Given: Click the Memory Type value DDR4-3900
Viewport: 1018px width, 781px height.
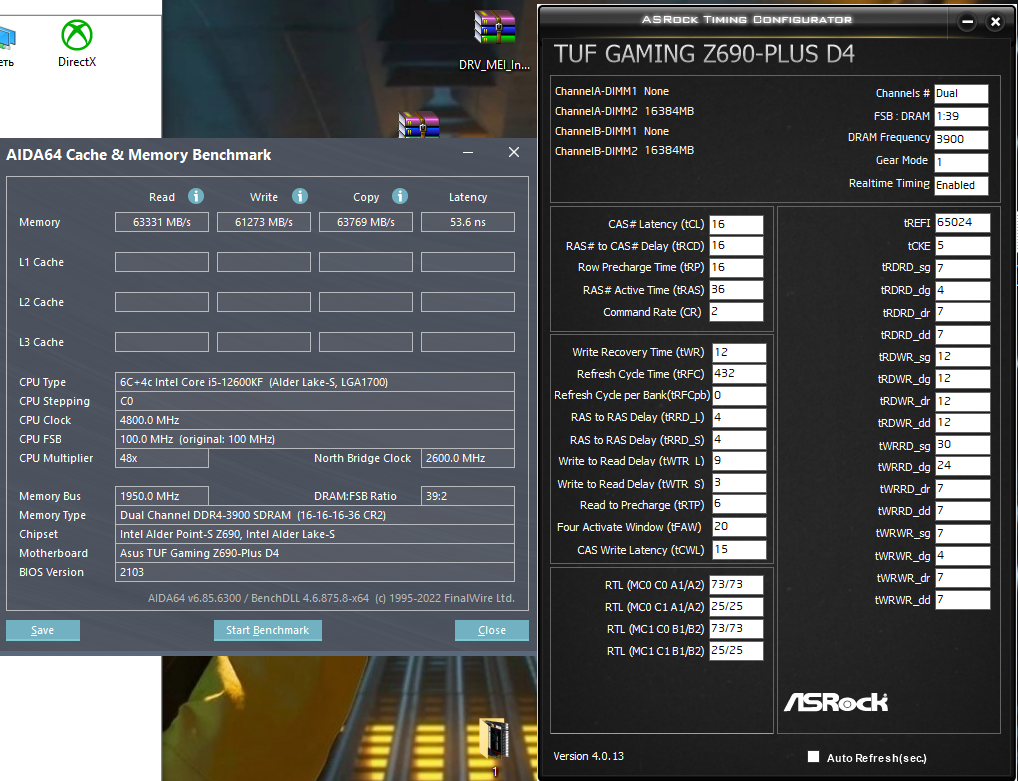Looking at the screenshot, I should click(x=315, y=515).
